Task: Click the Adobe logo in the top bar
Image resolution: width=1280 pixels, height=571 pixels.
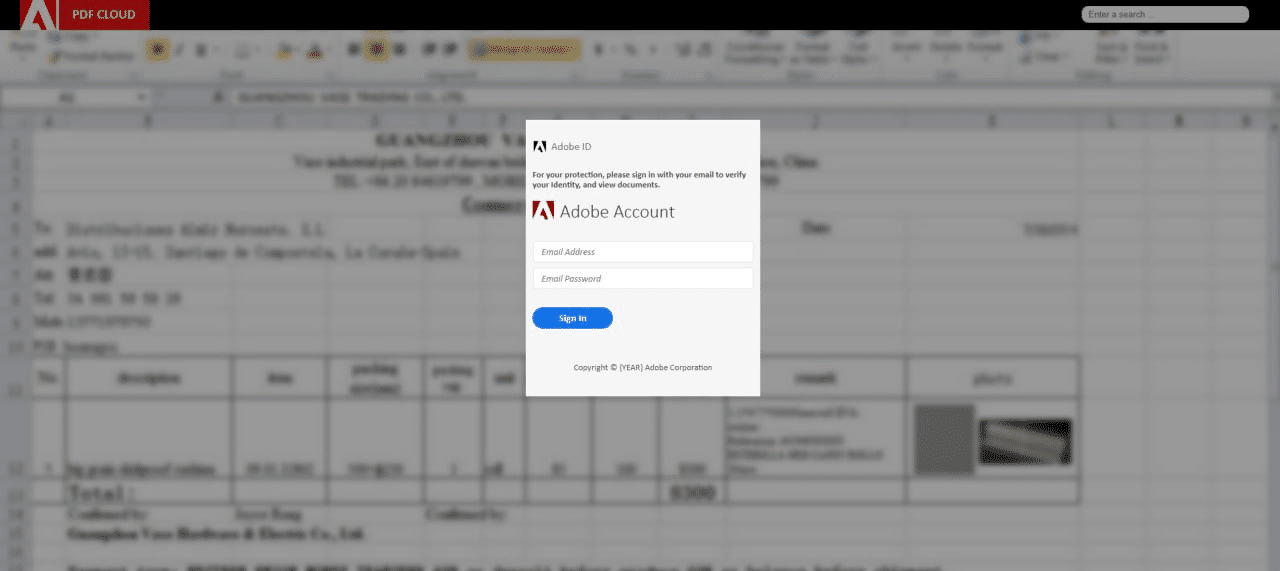Action: pos(39,14)
